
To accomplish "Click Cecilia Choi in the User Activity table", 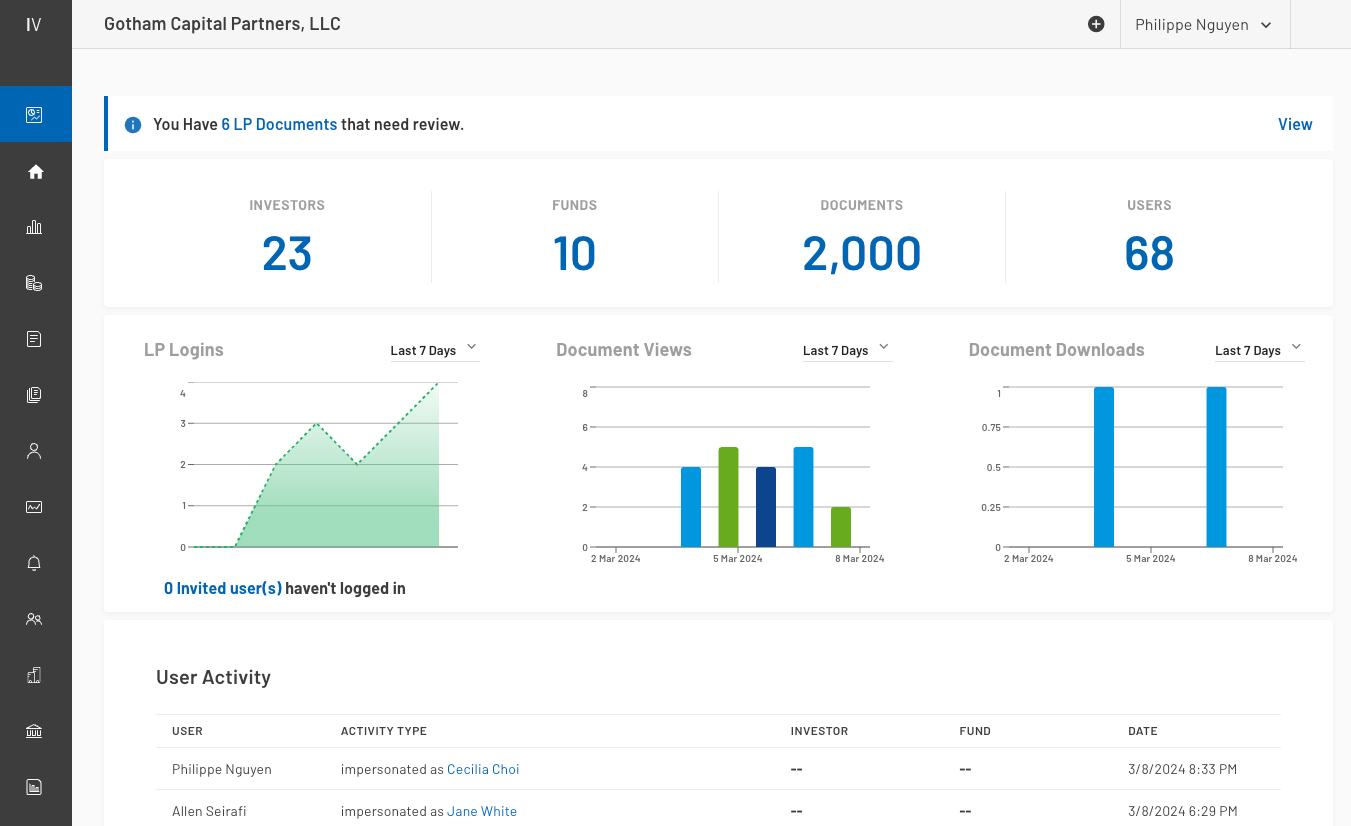I will pyautogui.click(x=483, y=769).
